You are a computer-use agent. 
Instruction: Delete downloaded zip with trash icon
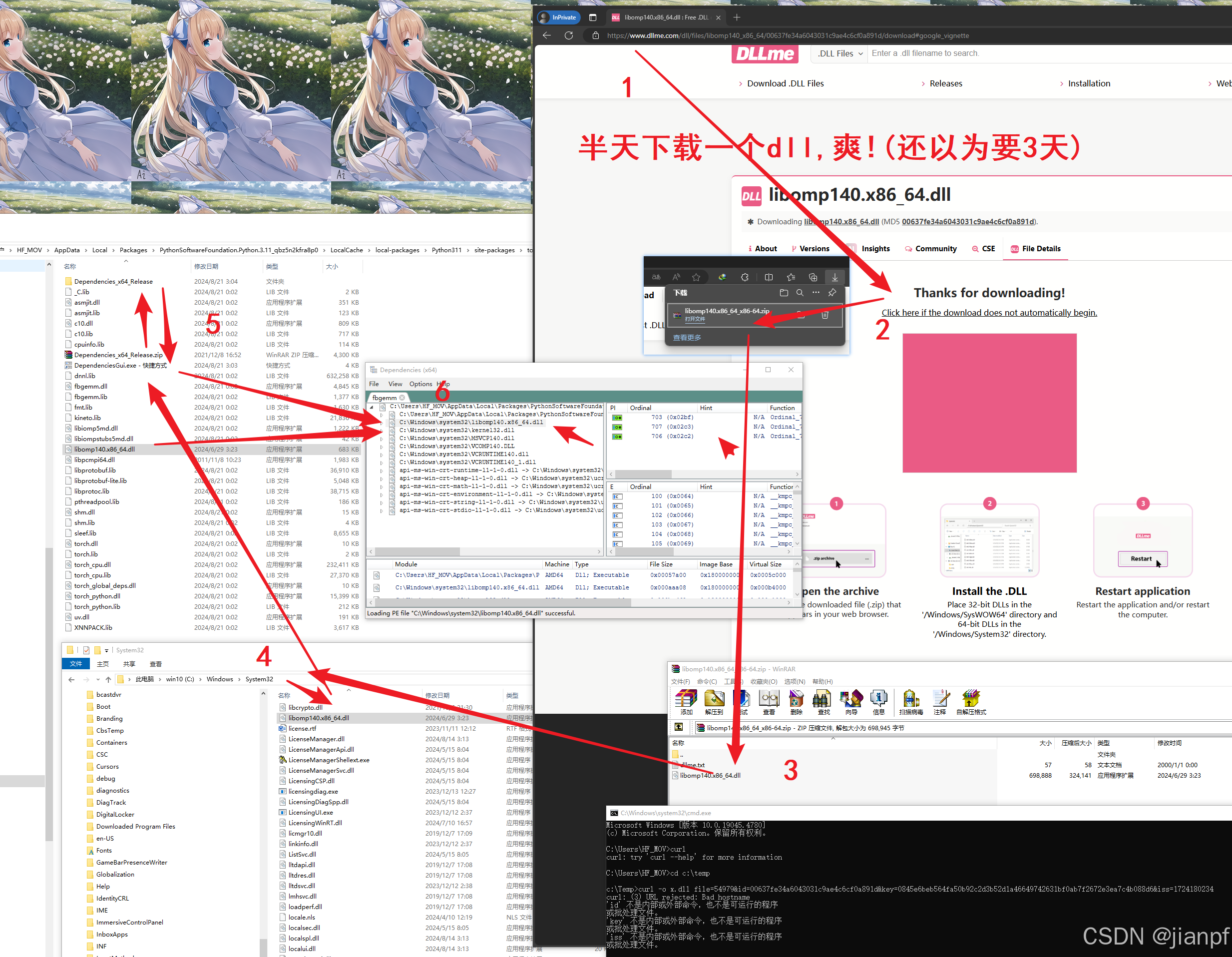824,315
